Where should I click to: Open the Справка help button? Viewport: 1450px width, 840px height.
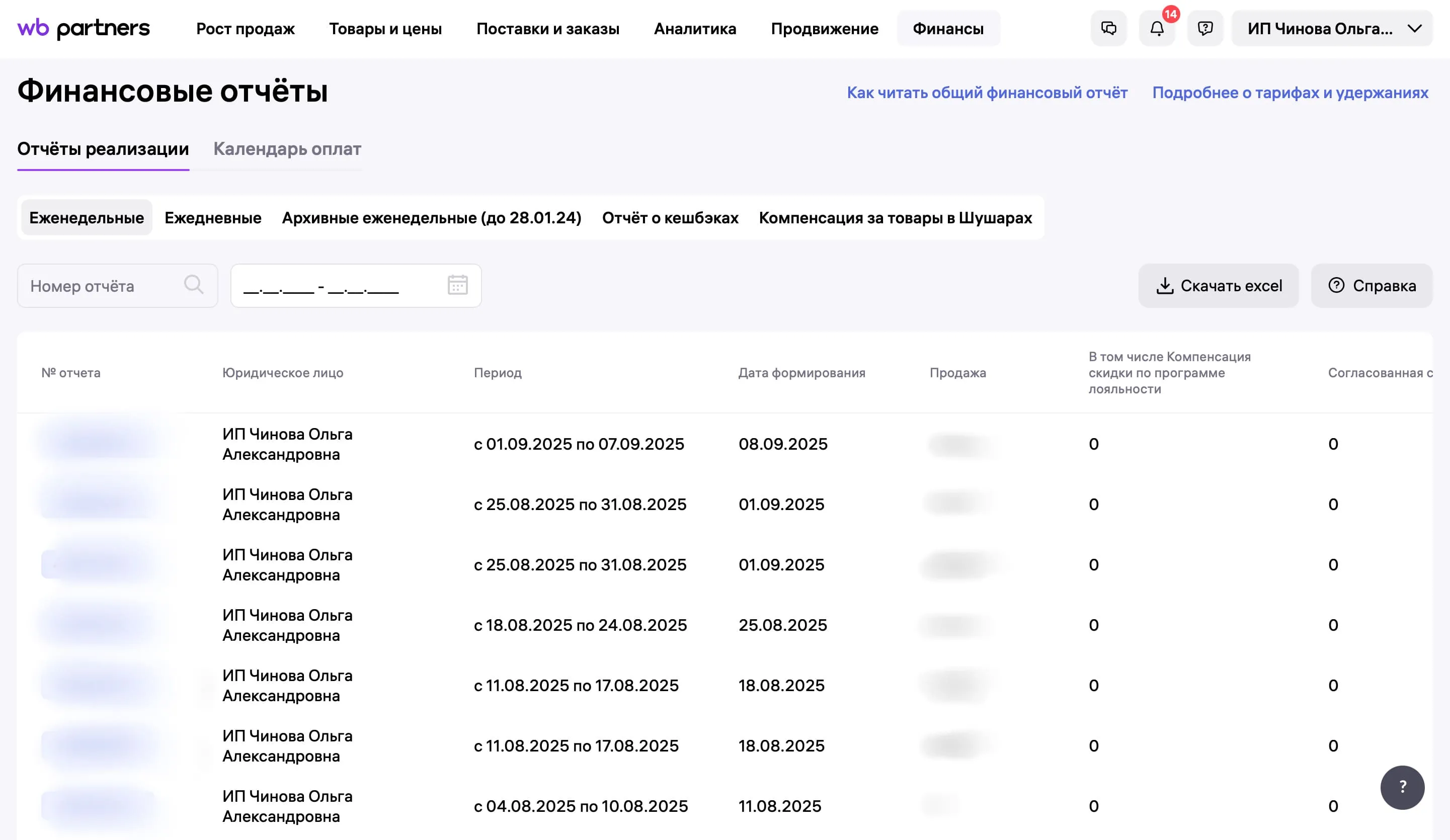1371,286
